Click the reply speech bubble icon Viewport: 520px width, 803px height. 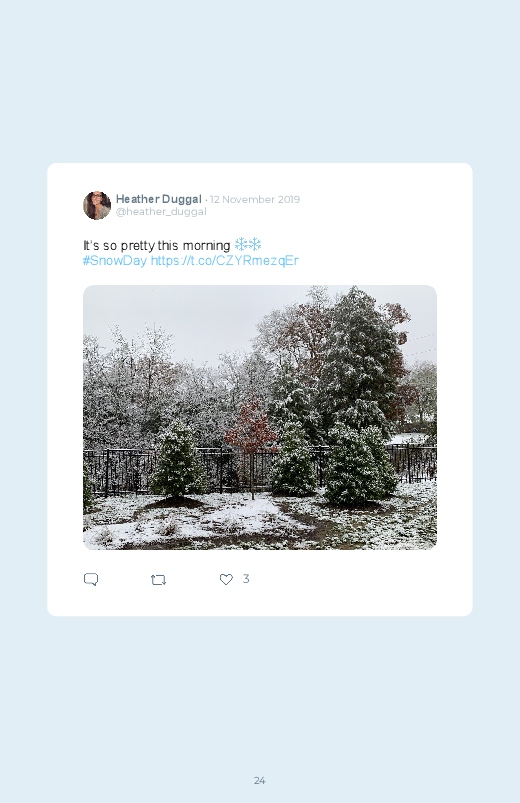coord(91,579)
